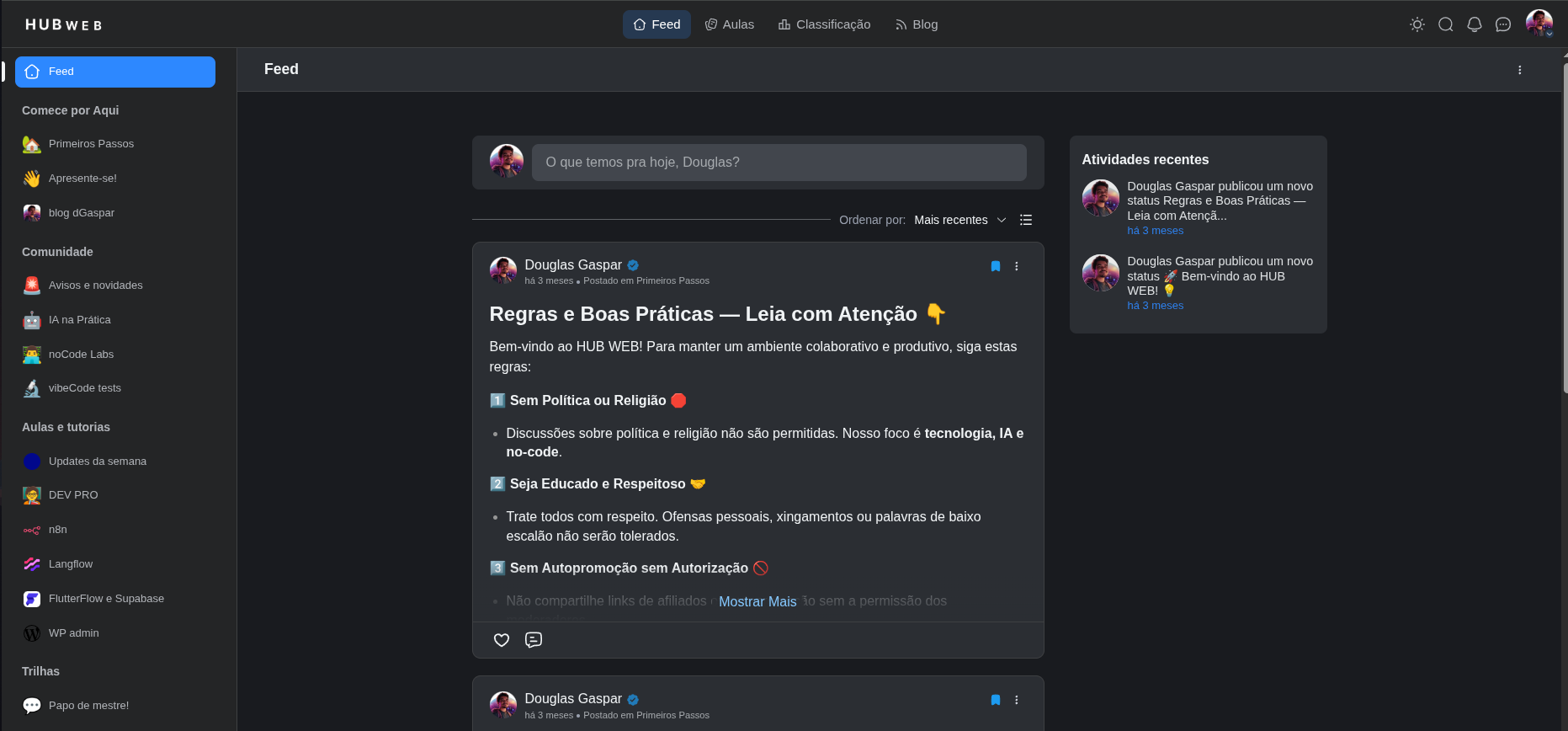Viewport: 1568px width, 731px height.
Task: Open Douglas Gaspar author name on first post
Action: [x=573, y=264]
